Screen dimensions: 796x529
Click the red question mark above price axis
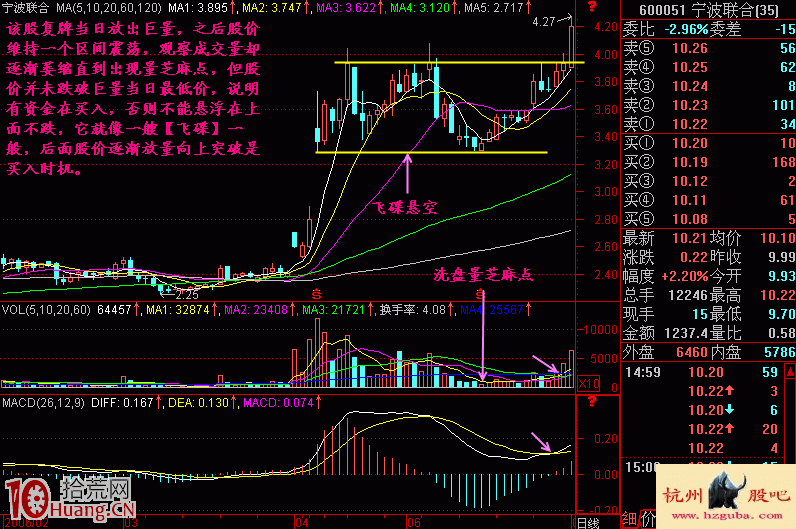point(592,7)
